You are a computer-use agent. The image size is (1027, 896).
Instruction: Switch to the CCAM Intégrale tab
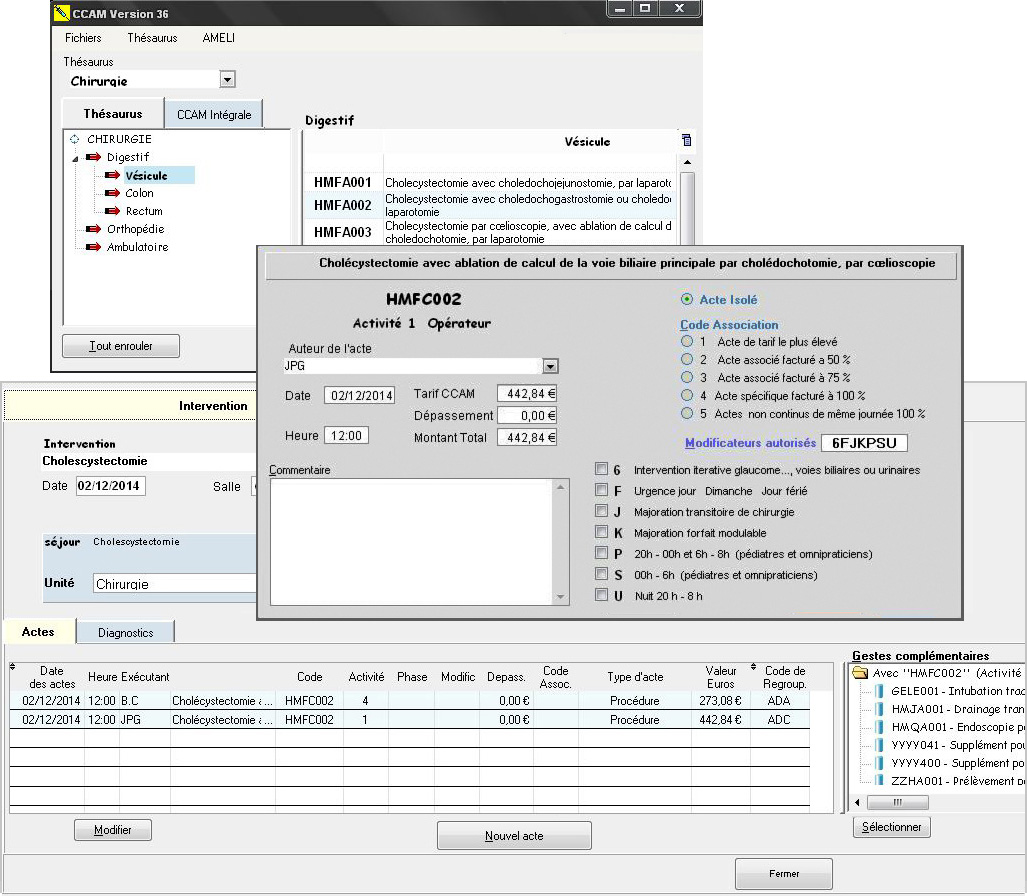[214, 115]
